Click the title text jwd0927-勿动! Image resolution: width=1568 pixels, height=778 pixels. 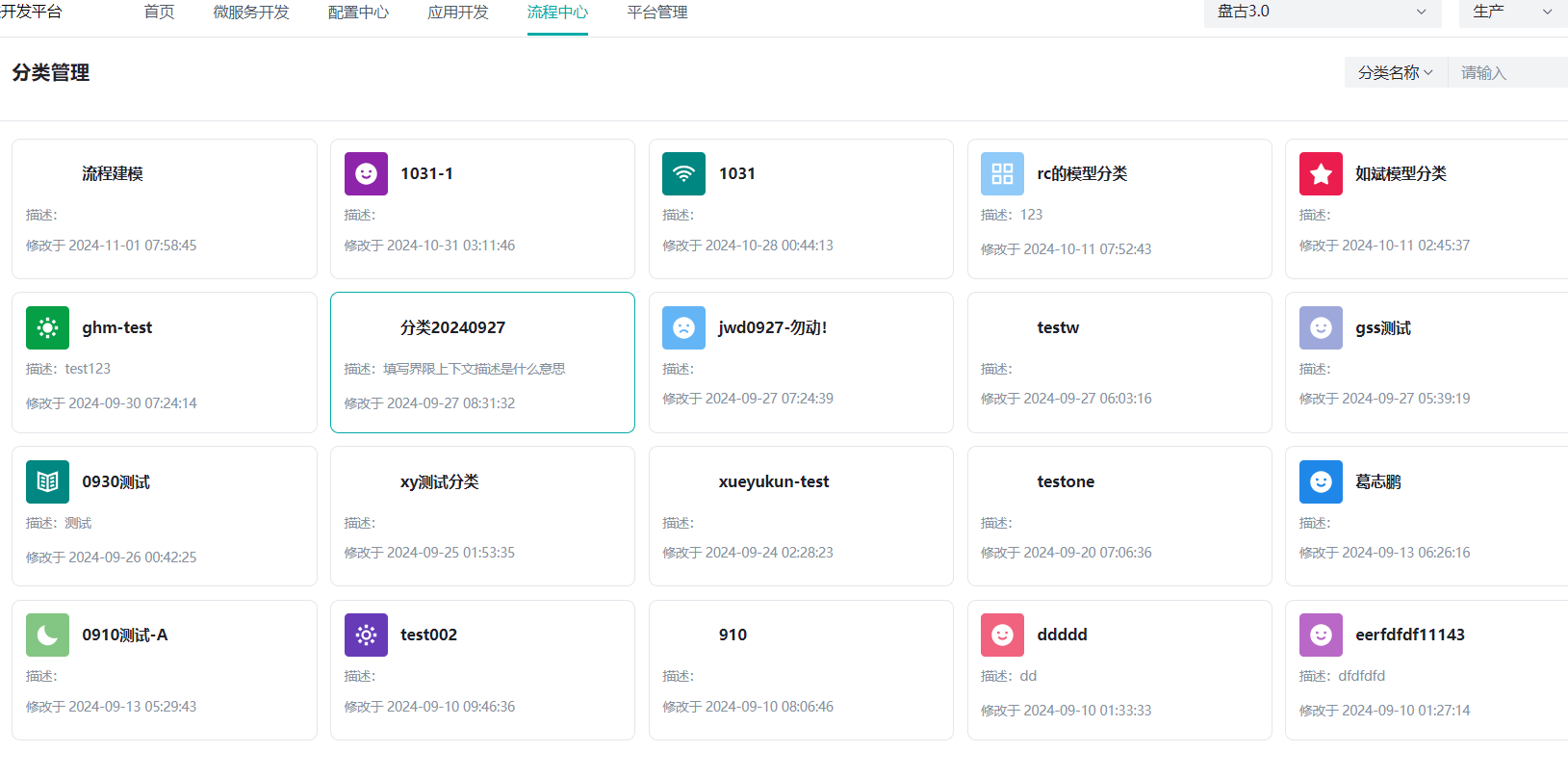[x=773, y=327]
